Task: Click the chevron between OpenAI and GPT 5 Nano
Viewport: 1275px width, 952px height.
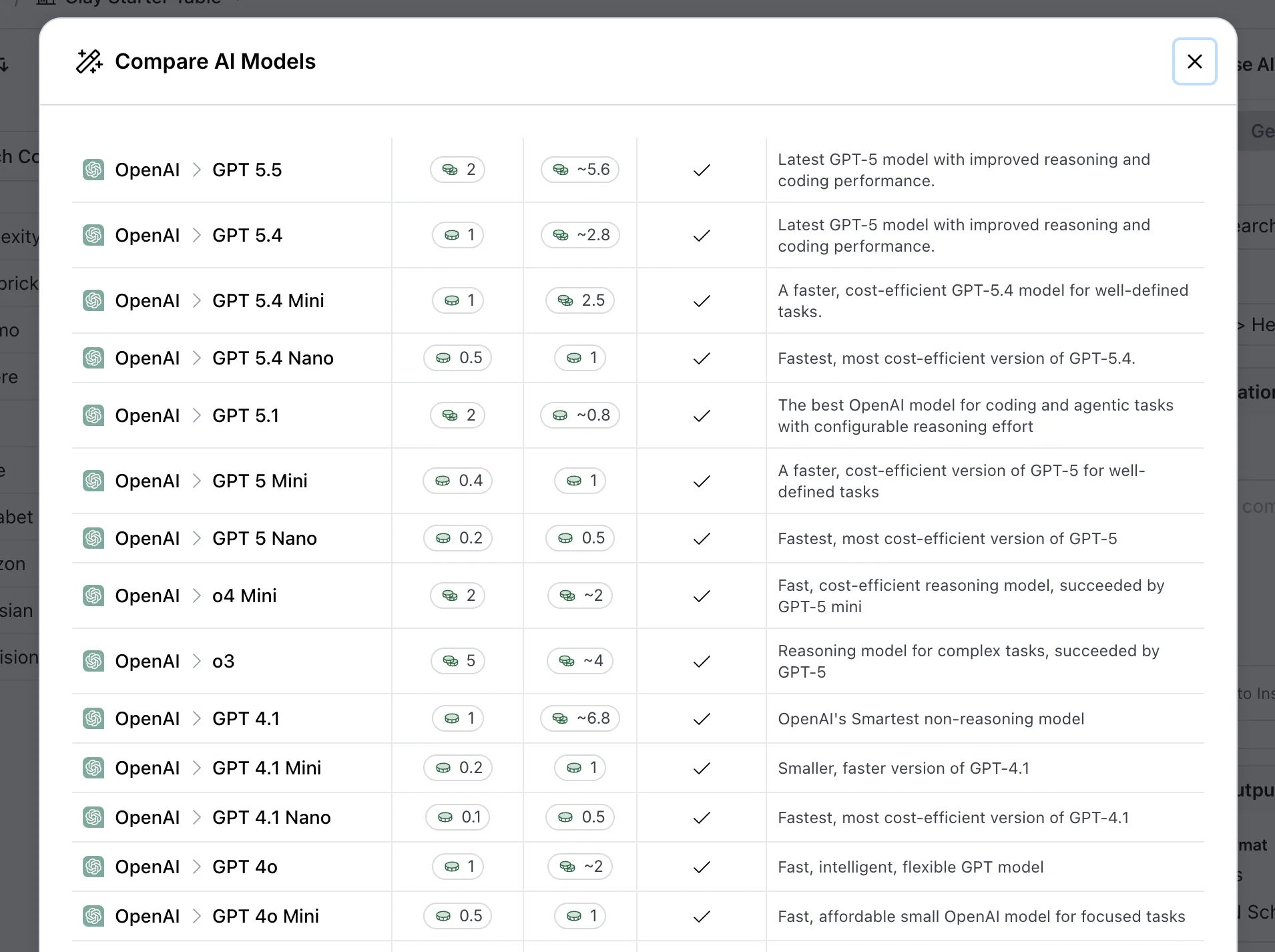Action: coord(196,538)
